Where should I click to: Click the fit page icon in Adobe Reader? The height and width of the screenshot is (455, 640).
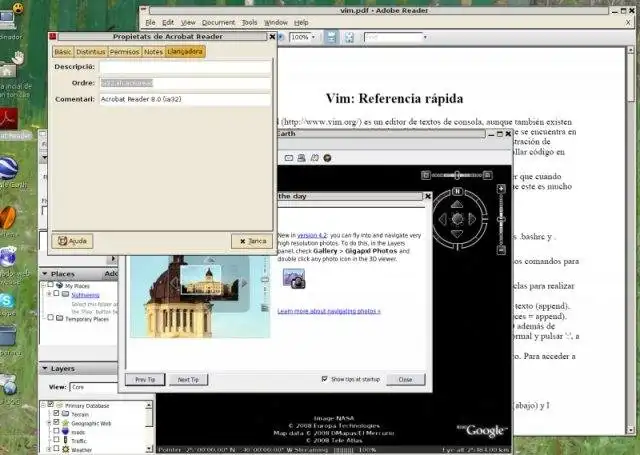349,37
